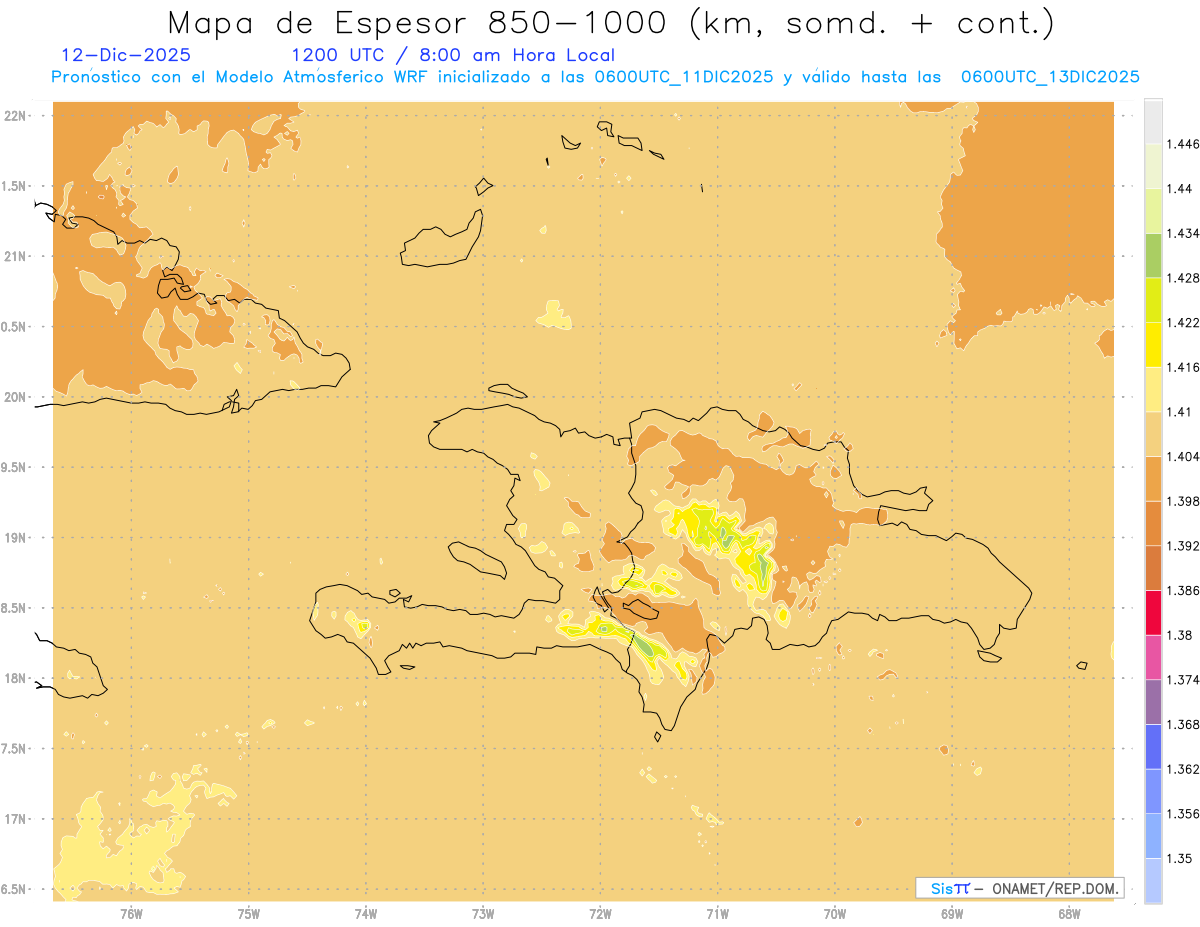Click the purple legend swatch between 1.368 and 1.374
This screenshot has height=927, width=1200.
1153,702
